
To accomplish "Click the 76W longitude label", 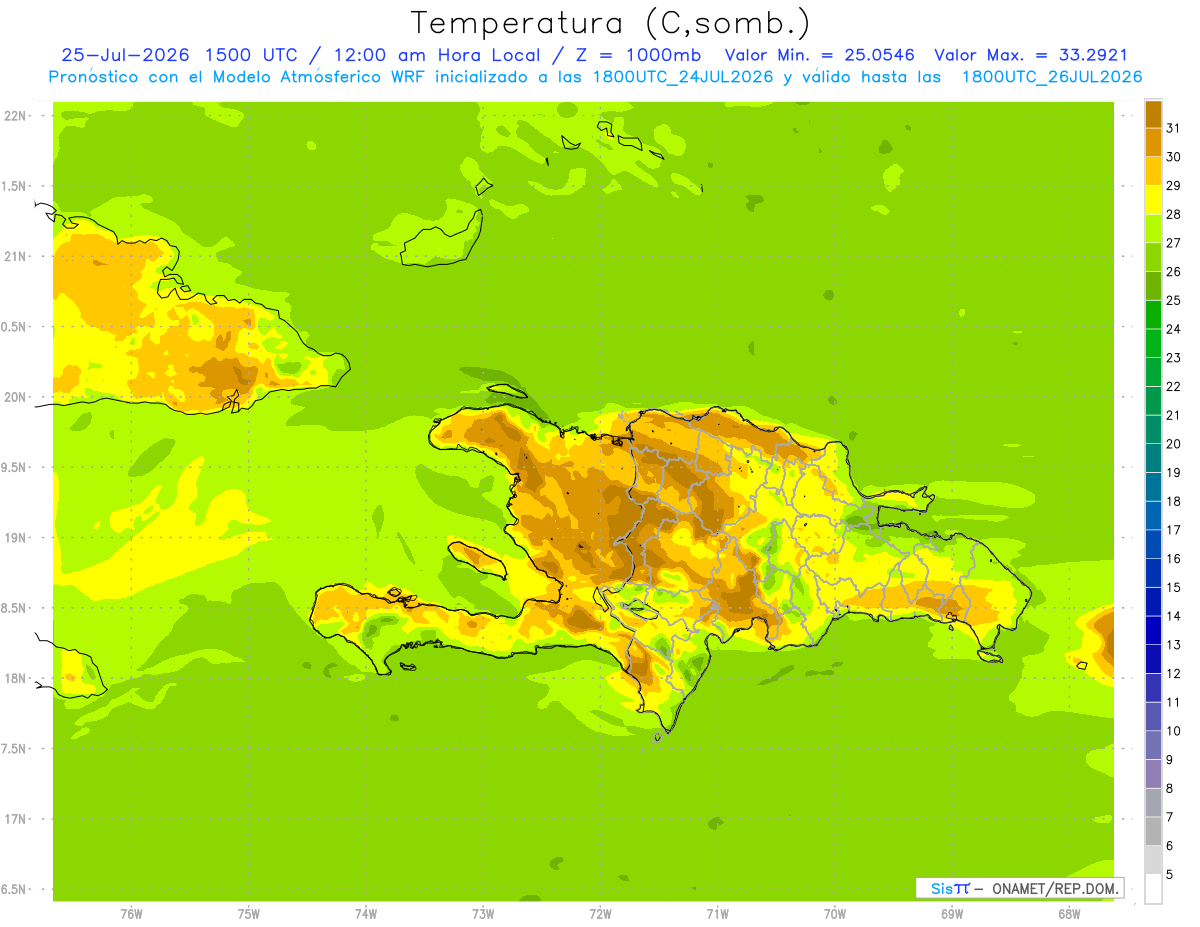I will coord(131,913).
